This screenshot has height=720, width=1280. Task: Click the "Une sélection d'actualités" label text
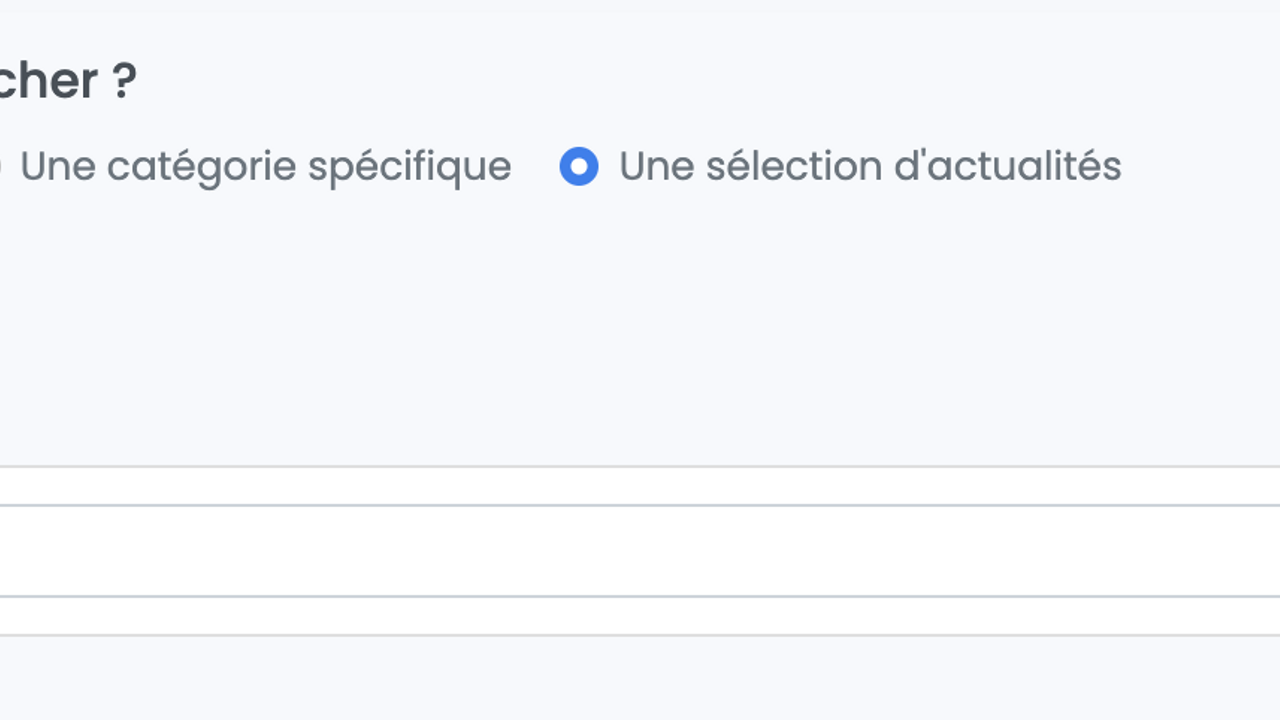point(870,166)
